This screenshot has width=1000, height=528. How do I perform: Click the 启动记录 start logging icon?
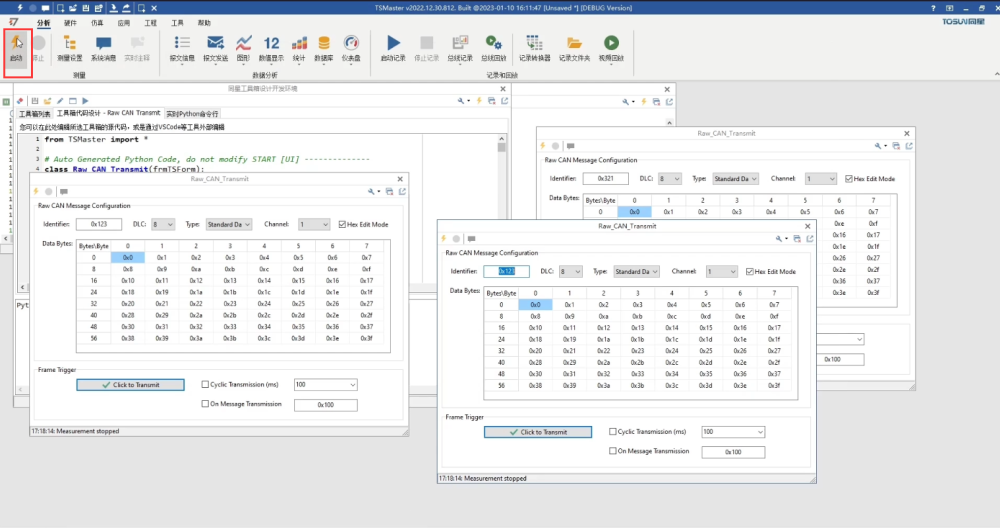[394, 44]
